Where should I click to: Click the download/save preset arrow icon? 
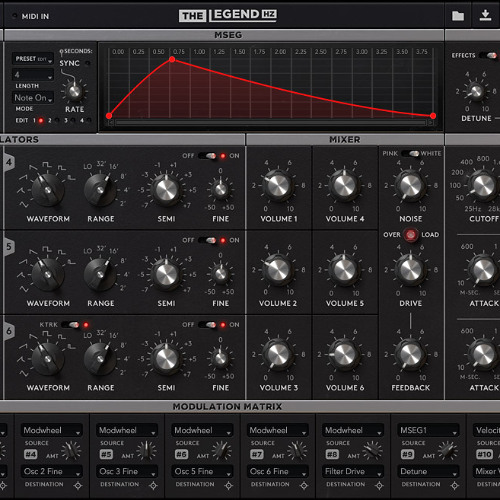click(485, 15)
